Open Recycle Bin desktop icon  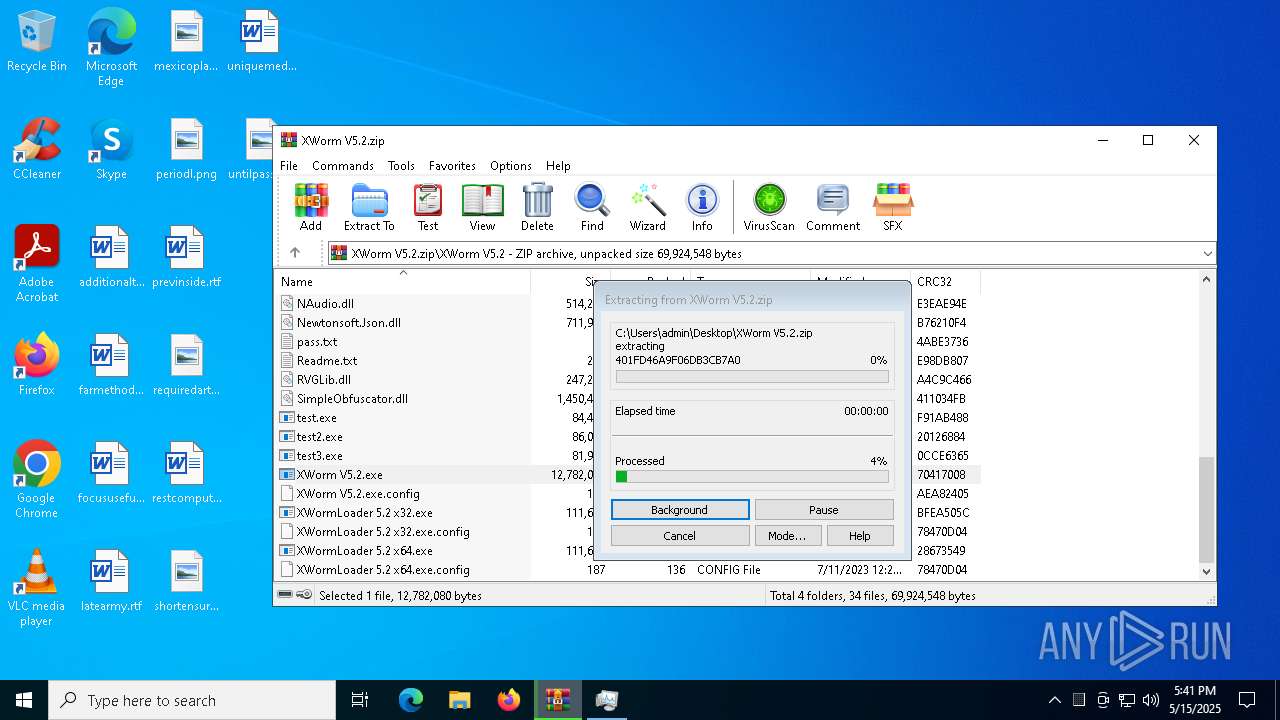37,42
